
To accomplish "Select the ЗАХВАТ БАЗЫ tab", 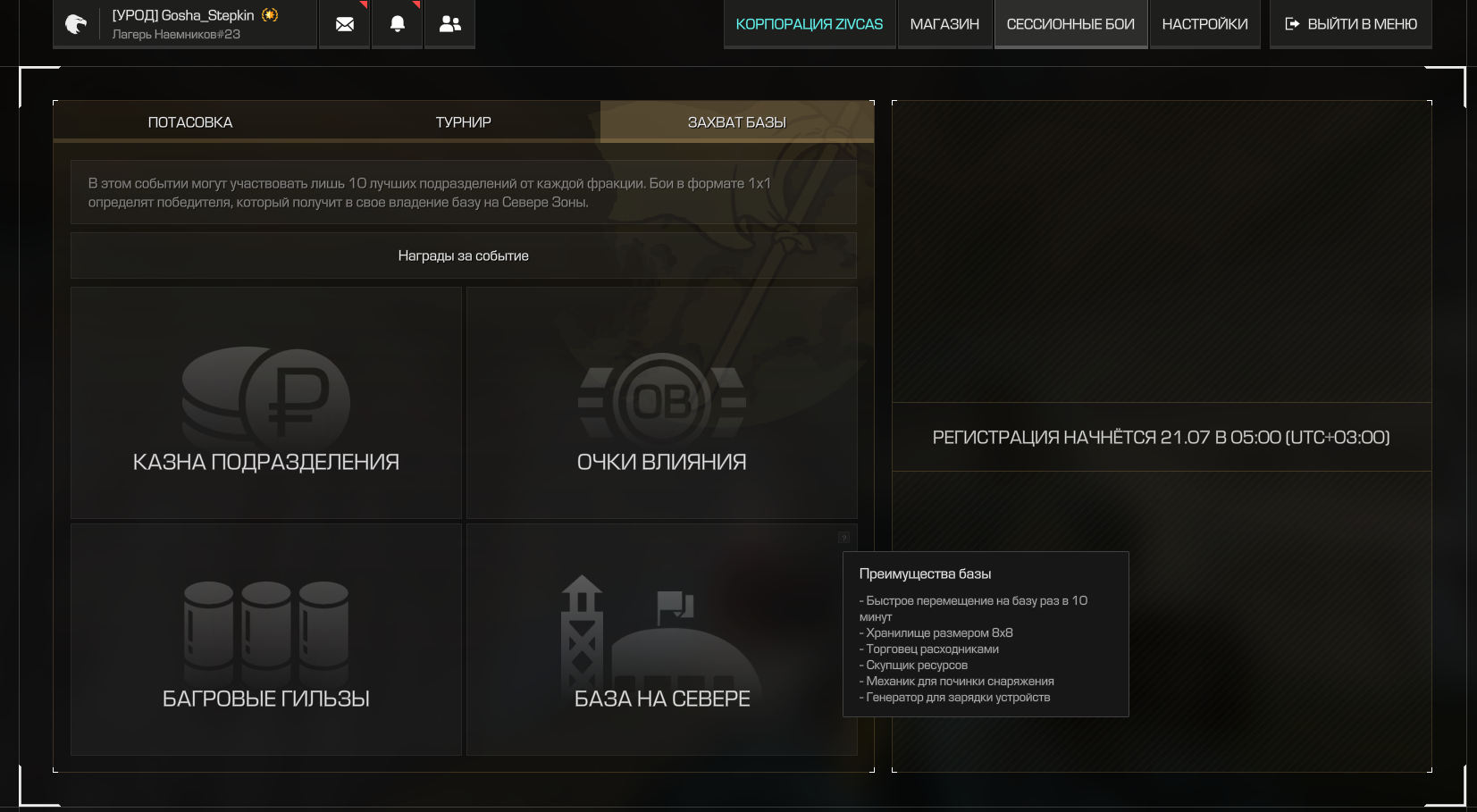I will pyautogui.click(x=737, y=121).
